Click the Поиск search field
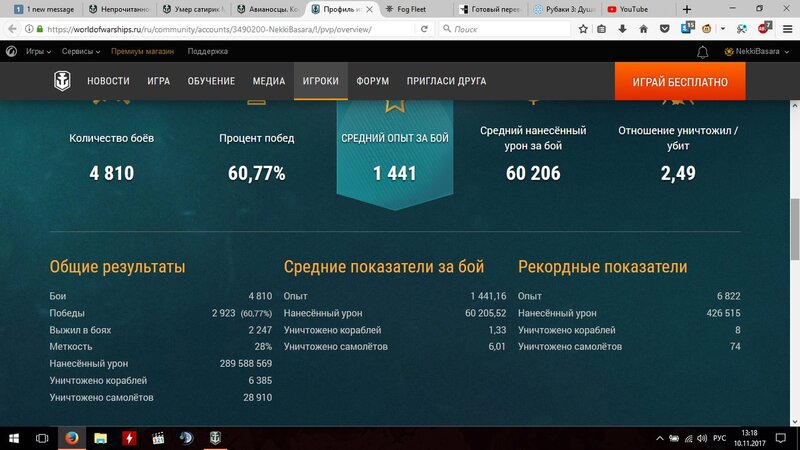 (505, 29)
